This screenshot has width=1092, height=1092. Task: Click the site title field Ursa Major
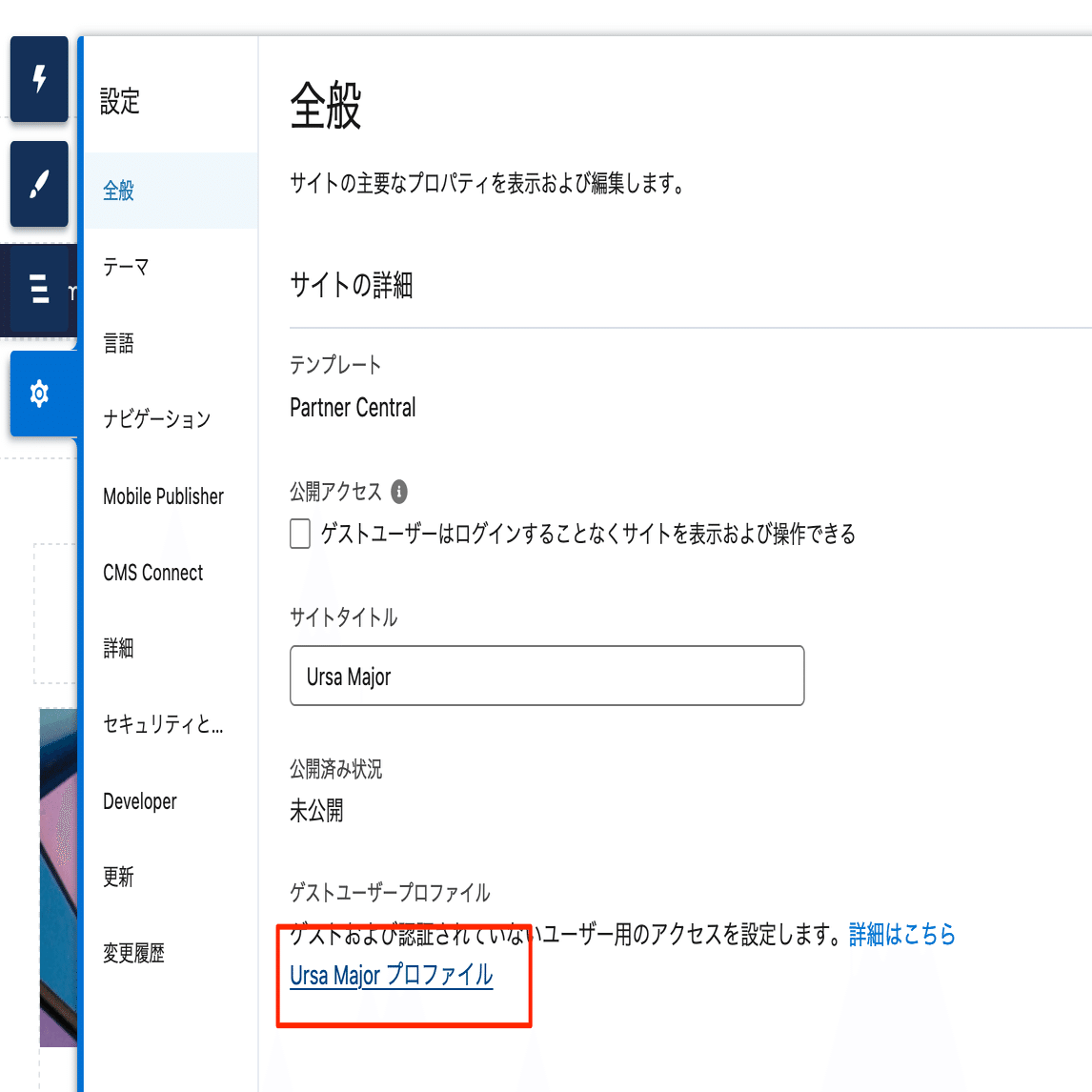547,676
